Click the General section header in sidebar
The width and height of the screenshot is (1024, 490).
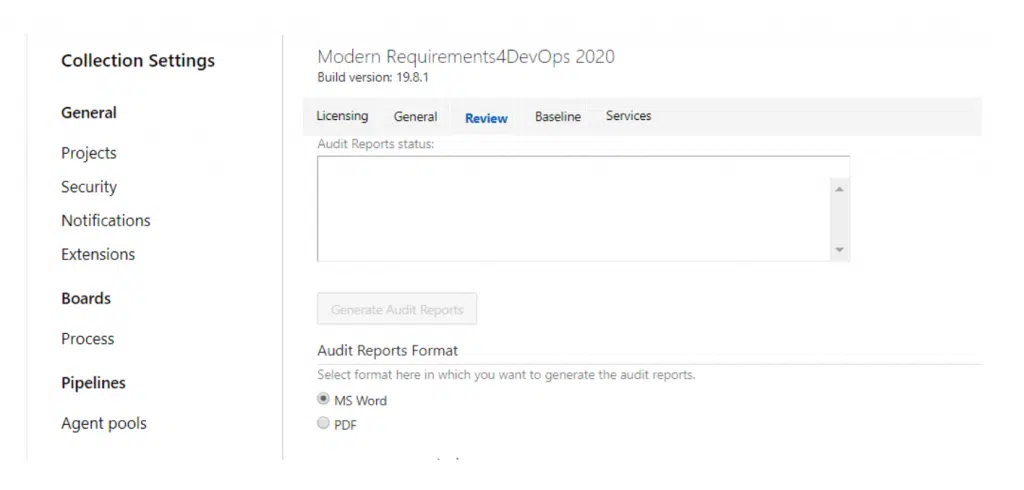[x=89, y=113]
